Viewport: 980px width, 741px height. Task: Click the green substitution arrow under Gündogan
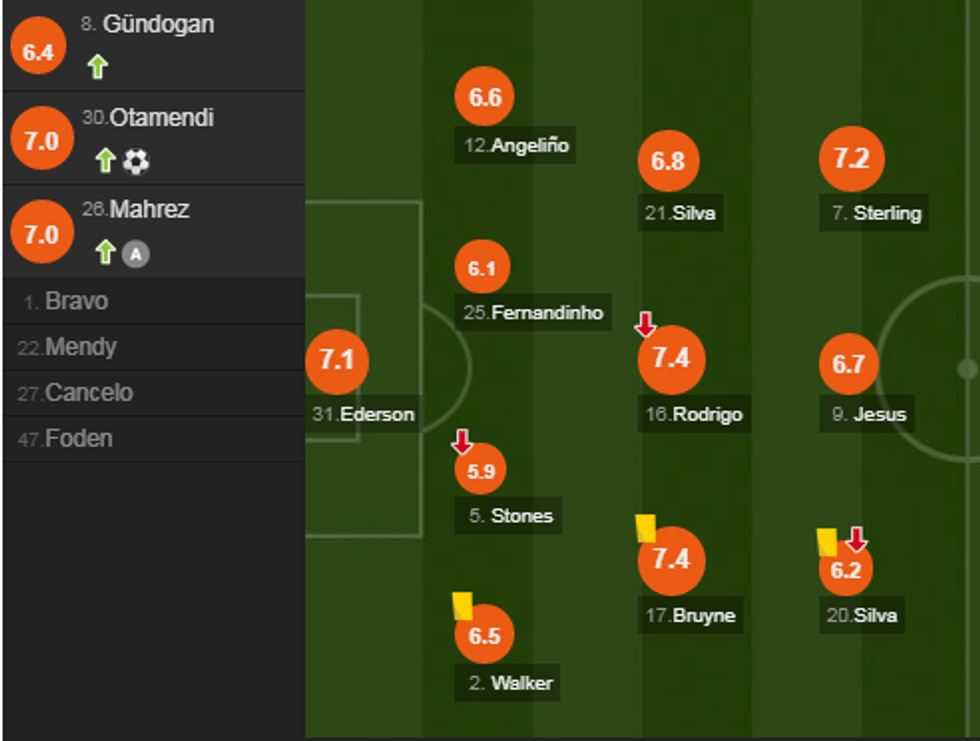tap(97, 67)
